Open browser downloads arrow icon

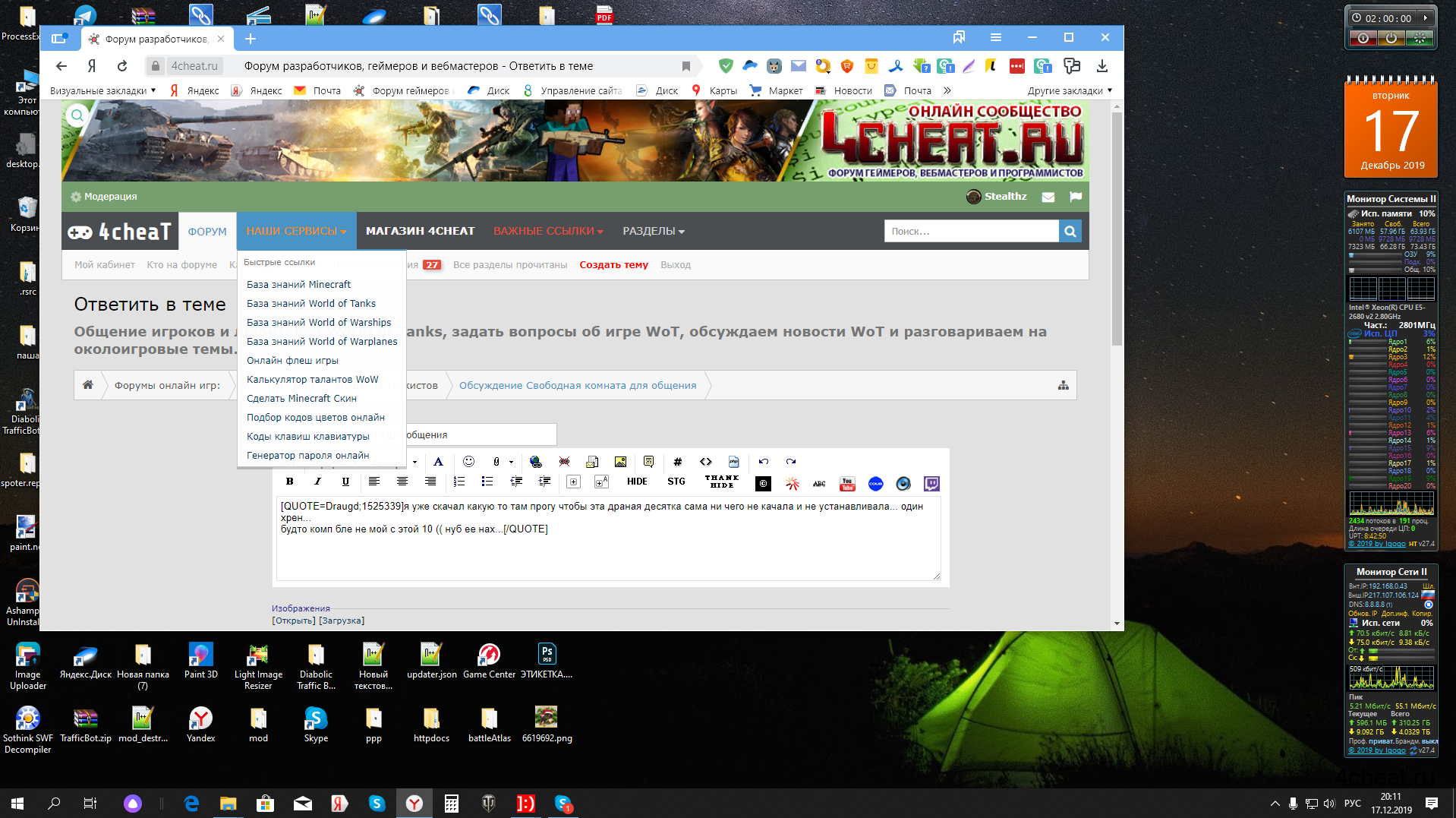(x=1102, y=66)
